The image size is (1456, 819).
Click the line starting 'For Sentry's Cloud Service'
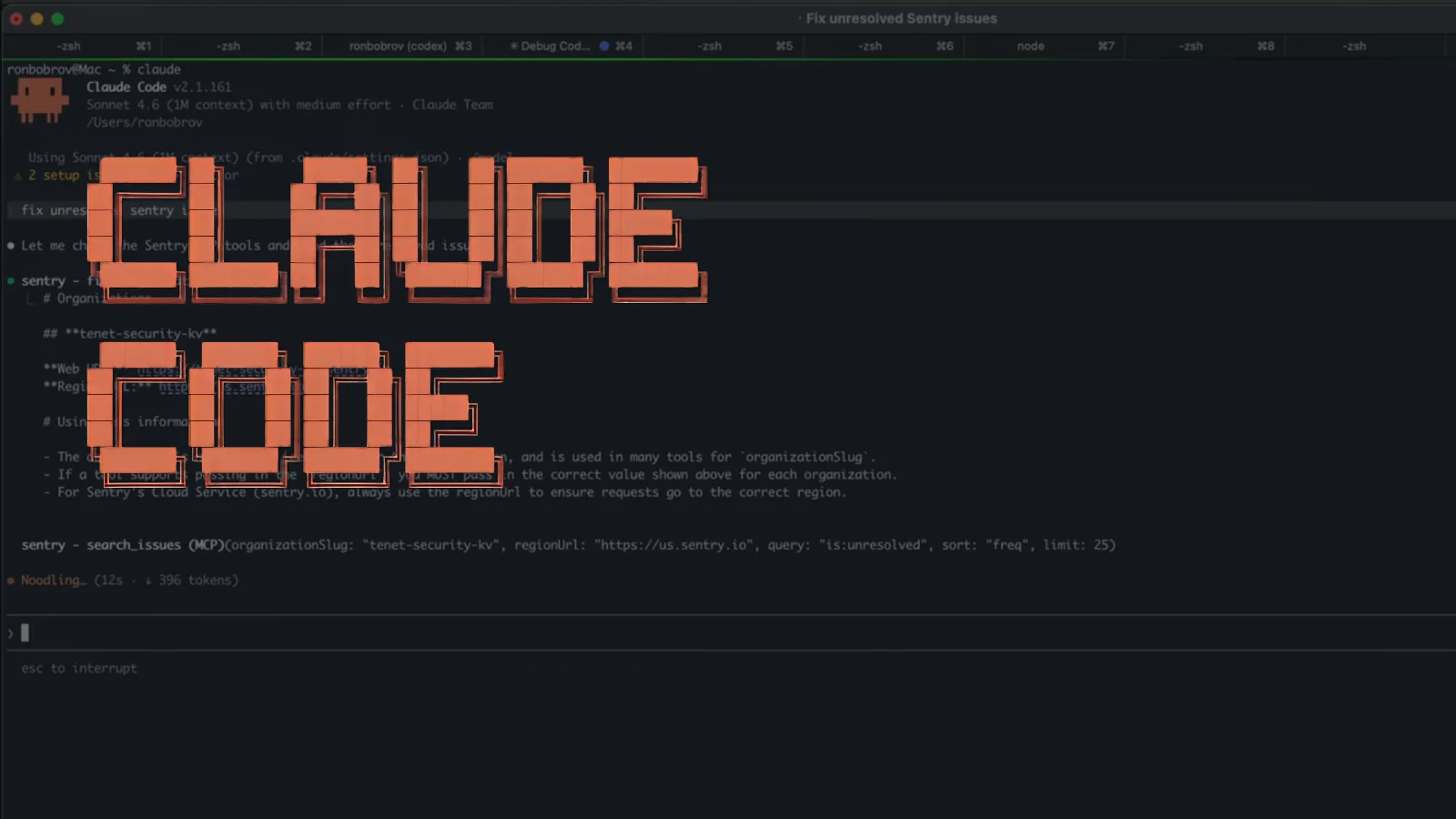click(444, 492)
